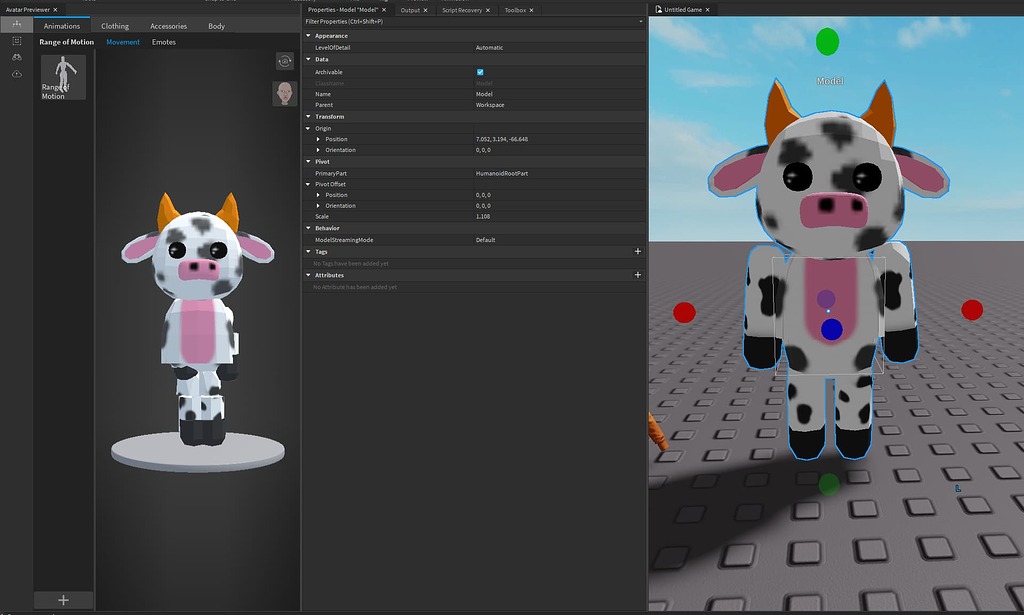Click the cloud upload icon in left sidebar
Screen dimensions: 1024x615
tap(16, 73)
